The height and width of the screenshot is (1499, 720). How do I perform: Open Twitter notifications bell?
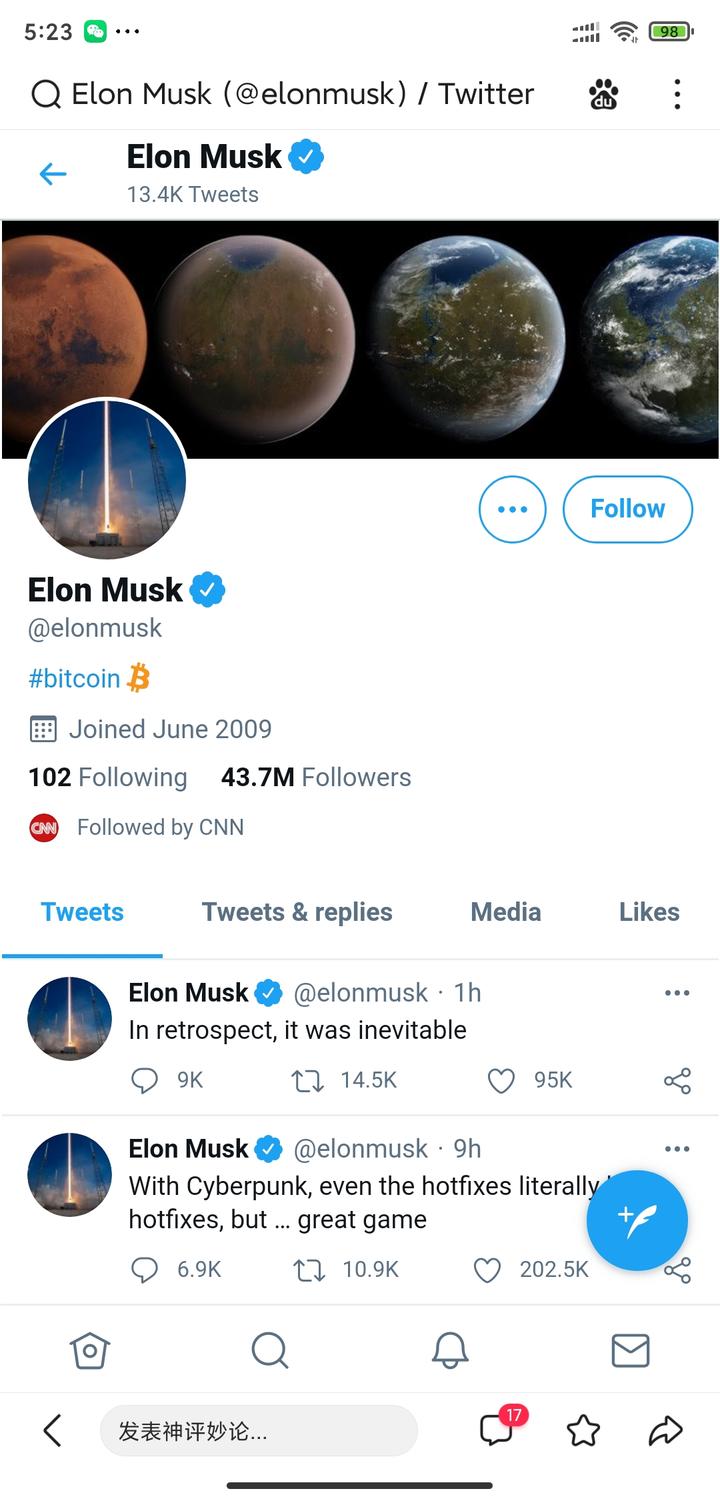pos(450,1351)
